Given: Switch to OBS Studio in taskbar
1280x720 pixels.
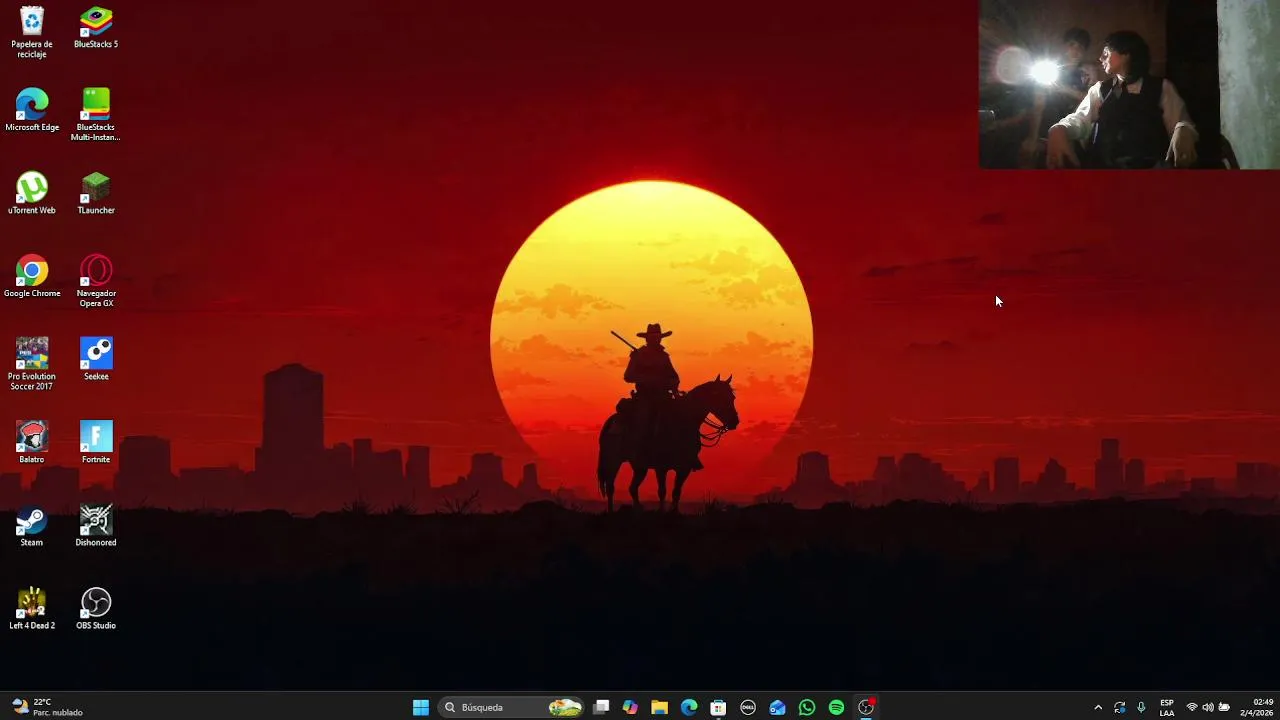Looking at the screenshot, I should 866,707.
